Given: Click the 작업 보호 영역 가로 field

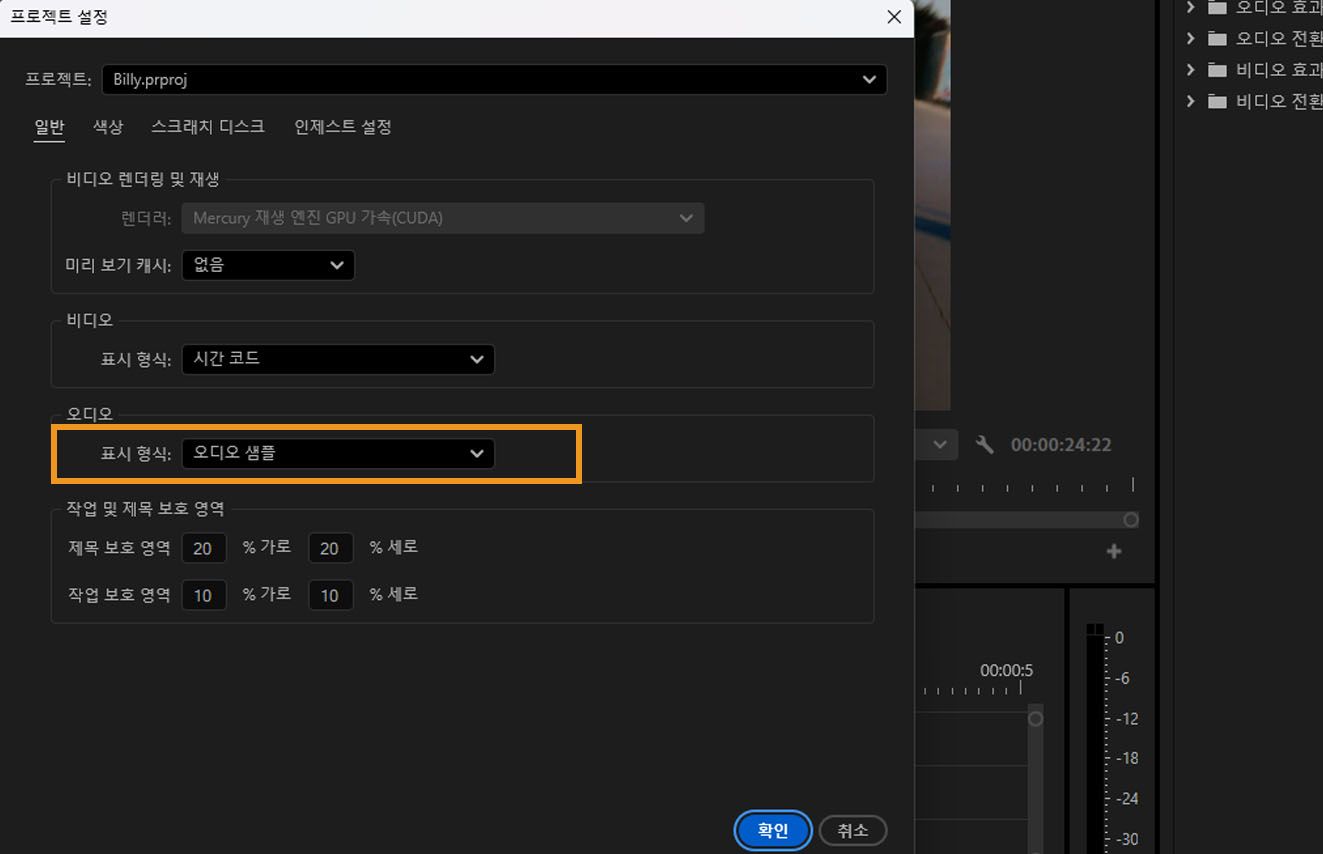Looking at the screenshot, I should tap(204, 595).
